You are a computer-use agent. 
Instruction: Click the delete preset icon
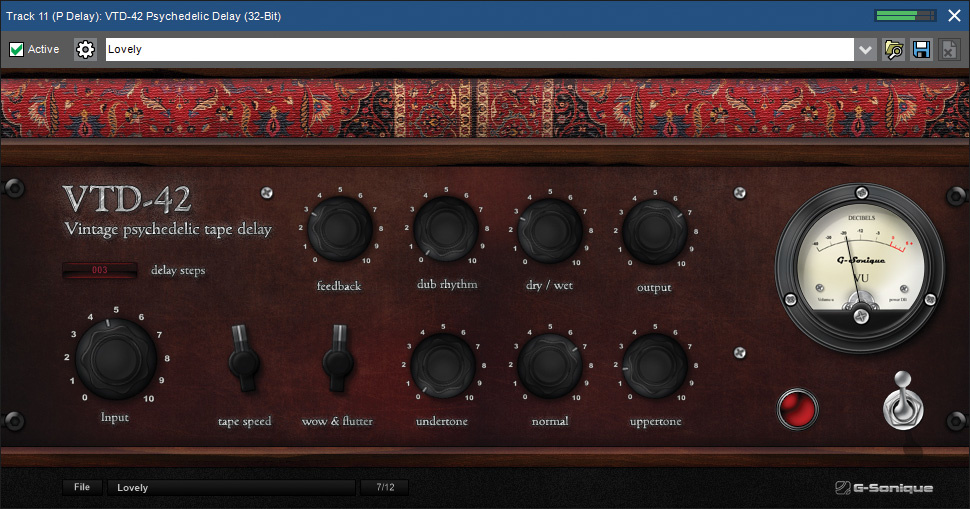point(948,49)
